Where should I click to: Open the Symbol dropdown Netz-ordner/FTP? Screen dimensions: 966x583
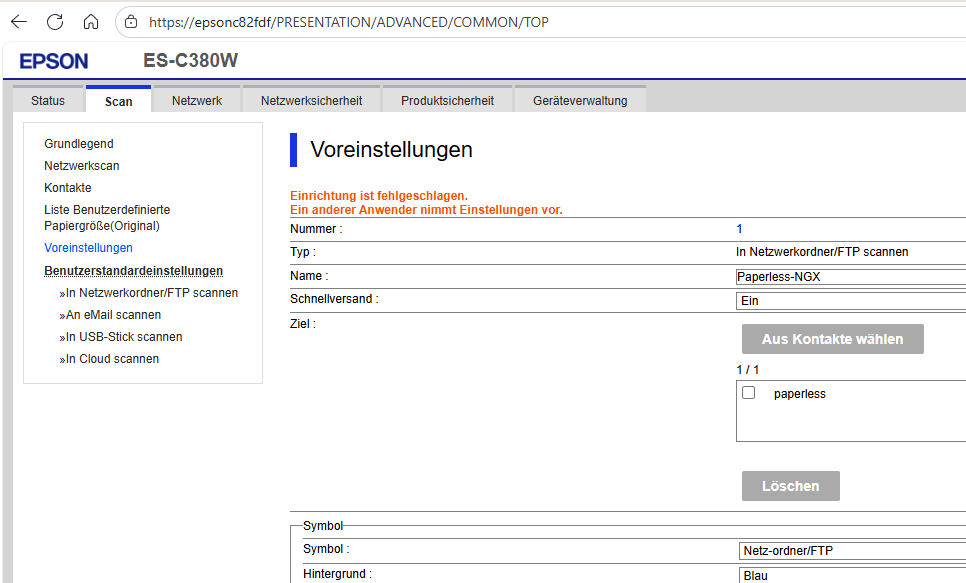(x=850, y=550)
